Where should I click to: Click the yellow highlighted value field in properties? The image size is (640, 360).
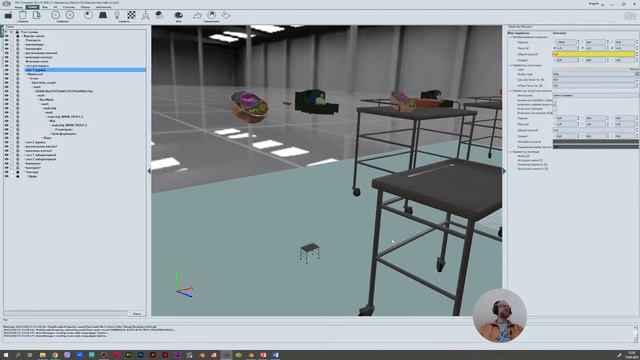coord(594,54)
